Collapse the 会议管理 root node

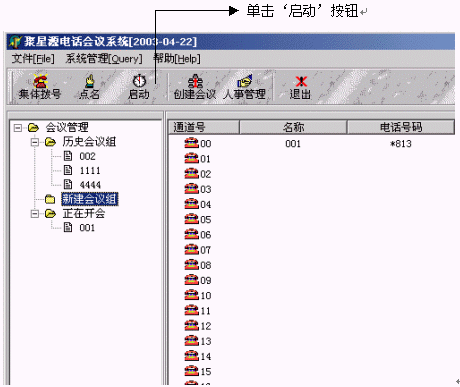click(x=18, y=128)
